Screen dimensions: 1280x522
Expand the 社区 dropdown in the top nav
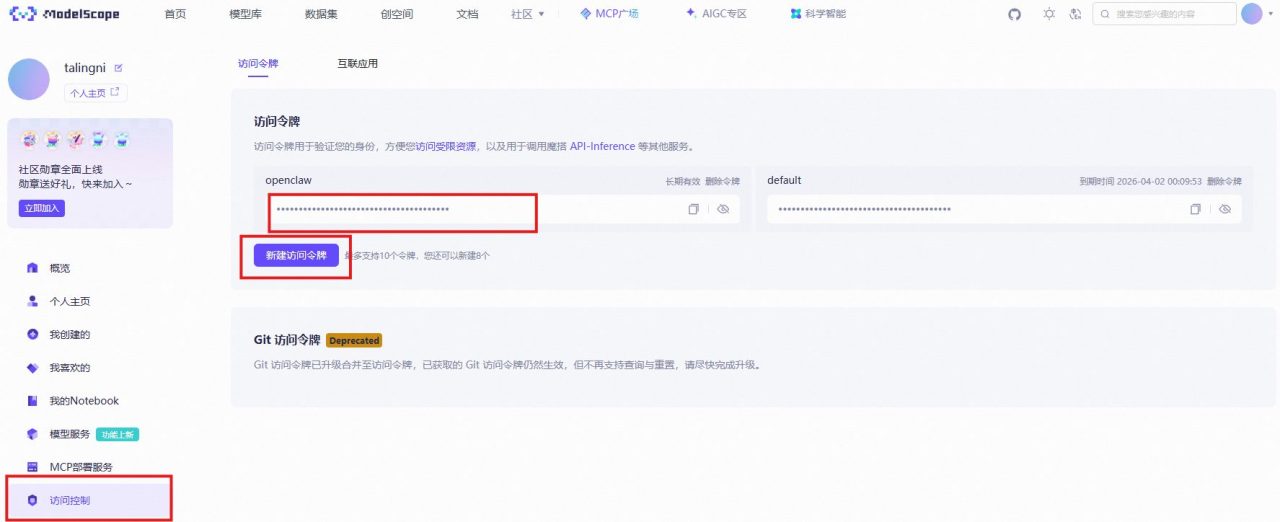(527, 15)
